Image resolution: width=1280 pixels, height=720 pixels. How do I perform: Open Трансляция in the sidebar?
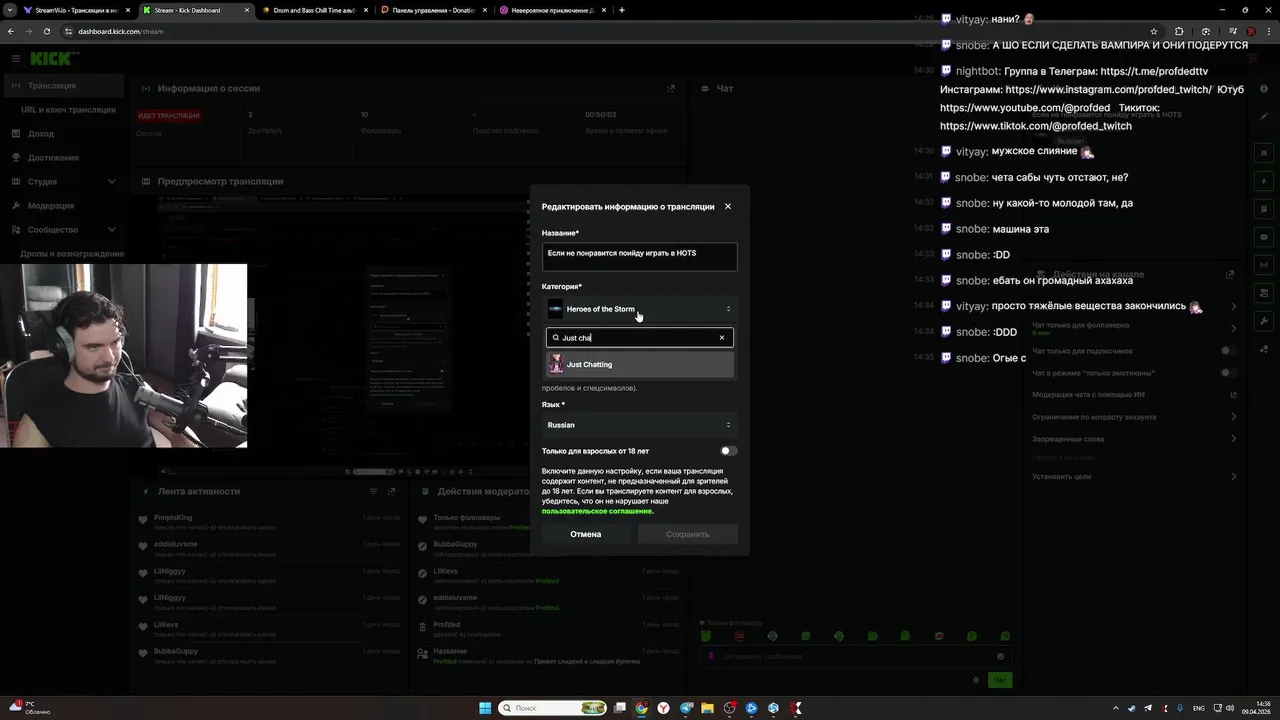point(62,86)
